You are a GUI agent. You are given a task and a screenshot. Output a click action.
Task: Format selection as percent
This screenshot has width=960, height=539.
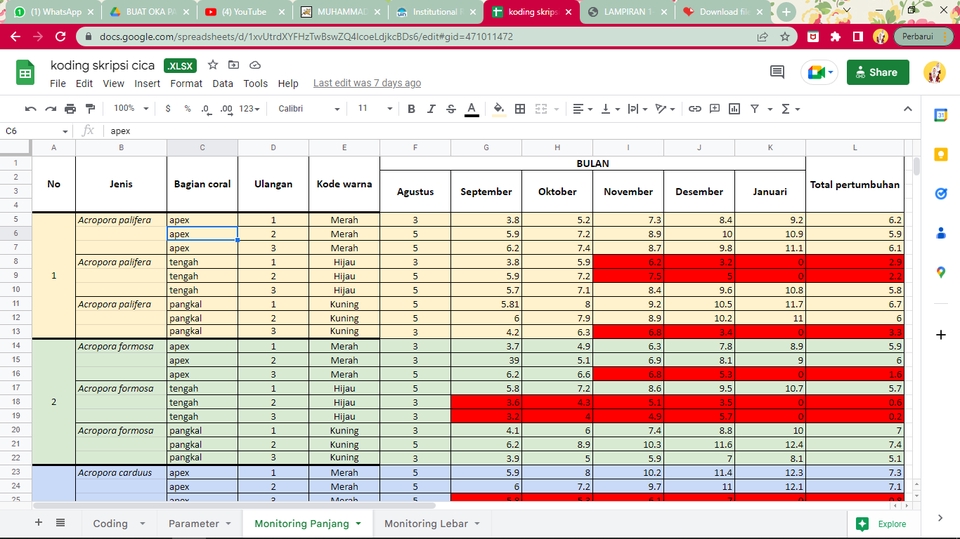click(187, 109)
